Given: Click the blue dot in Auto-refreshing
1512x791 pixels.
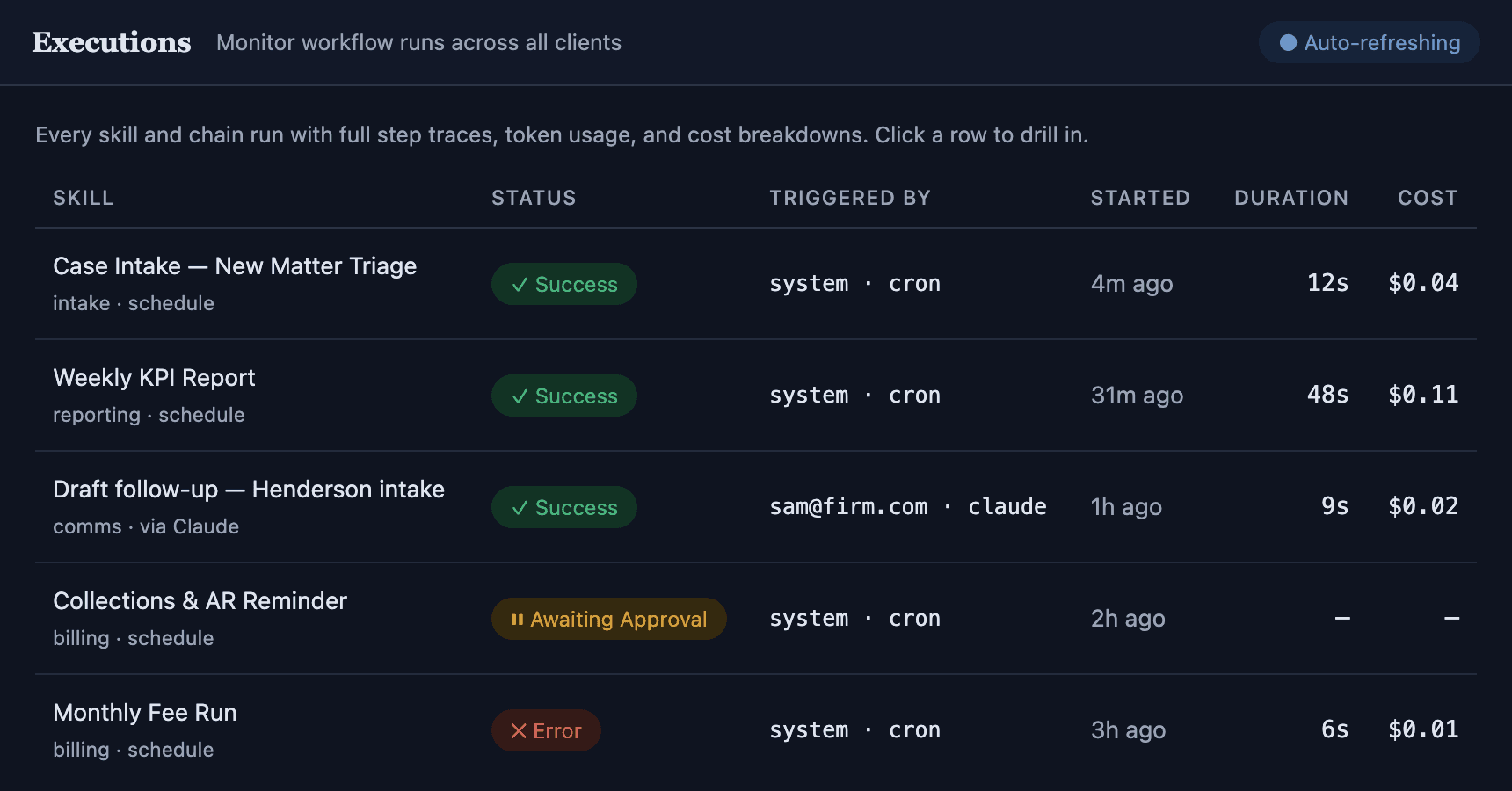Looking at the screenshot, I should click(x=1288, y=42).
